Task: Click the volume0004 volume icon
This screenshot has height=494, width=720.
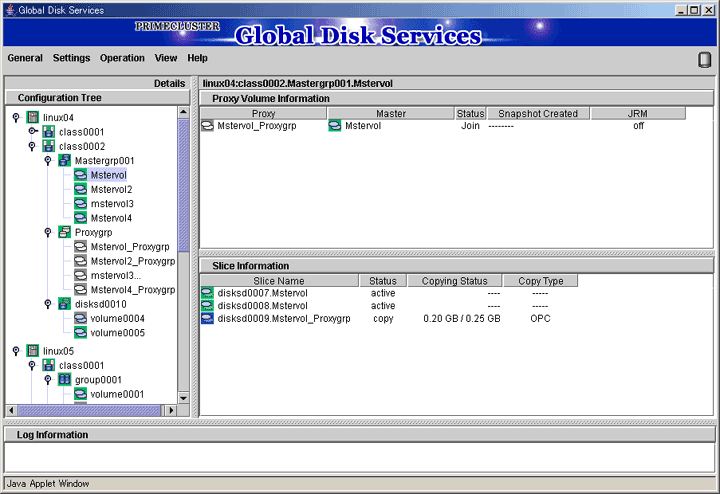Action: tap(80, 318)
